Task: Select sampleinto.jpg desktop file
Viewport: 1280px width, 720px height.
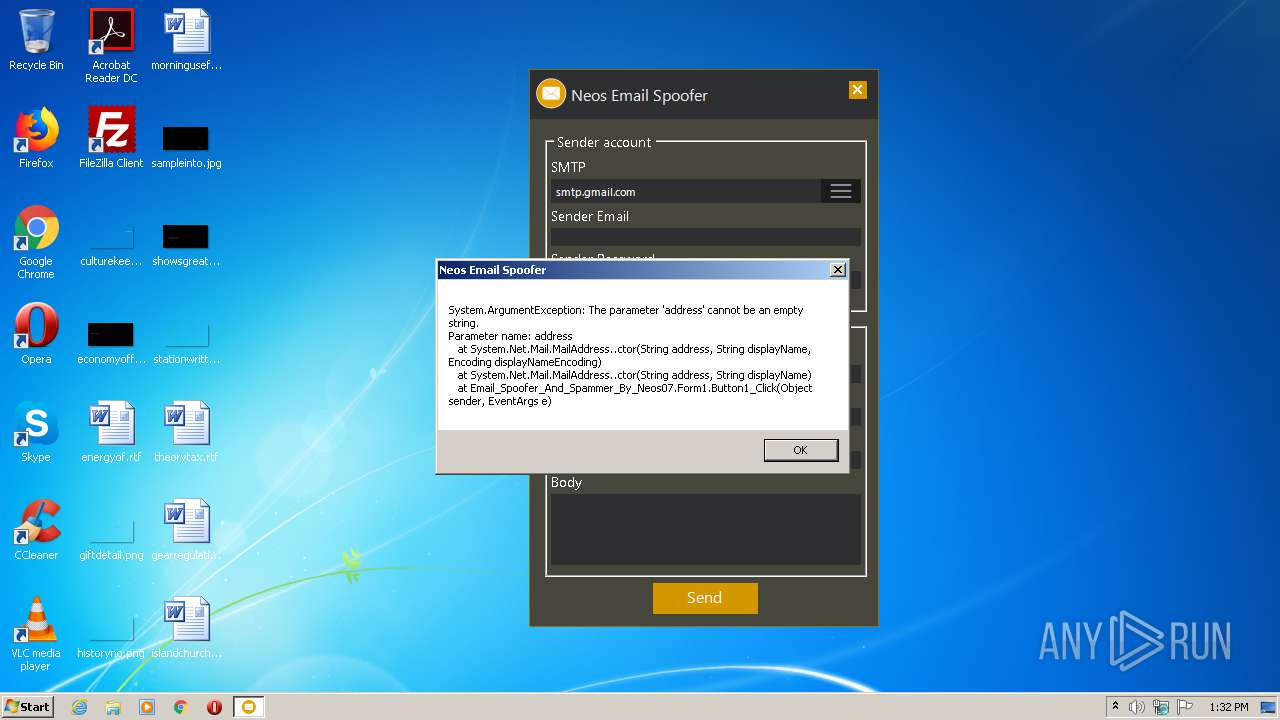Action: [x=186, y=148]
